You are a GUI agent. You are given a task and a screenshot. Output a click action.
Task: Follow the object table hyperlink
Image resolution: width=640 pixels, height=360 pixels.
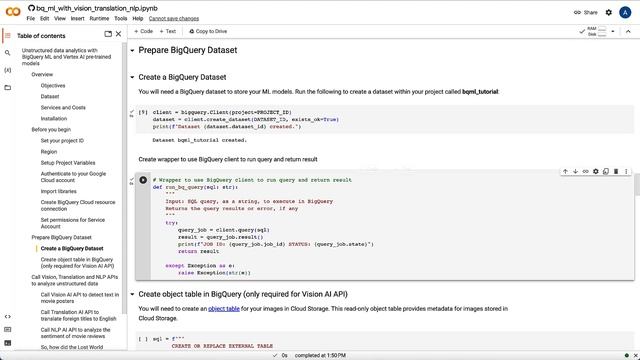(224, 309)
